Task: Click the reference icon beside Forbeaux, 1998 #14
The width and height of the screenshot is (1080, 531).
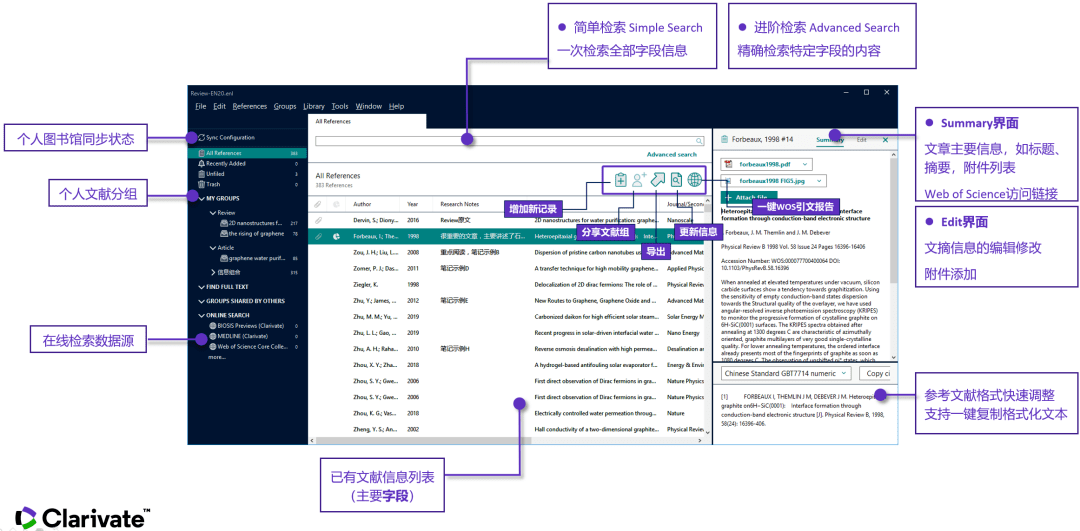Action: pos(725,140)
